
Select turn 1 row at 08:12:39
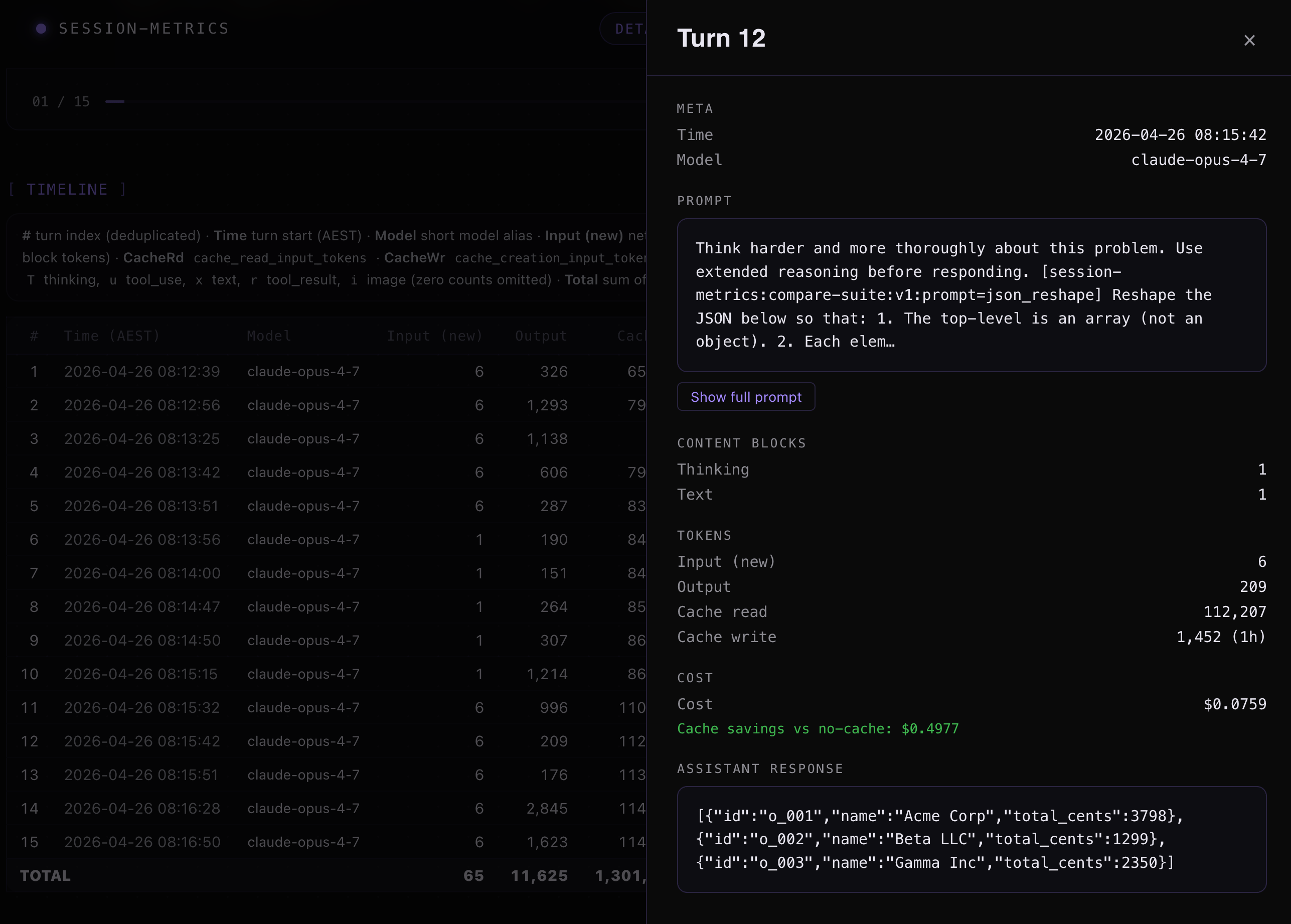[x=141, y=372]
